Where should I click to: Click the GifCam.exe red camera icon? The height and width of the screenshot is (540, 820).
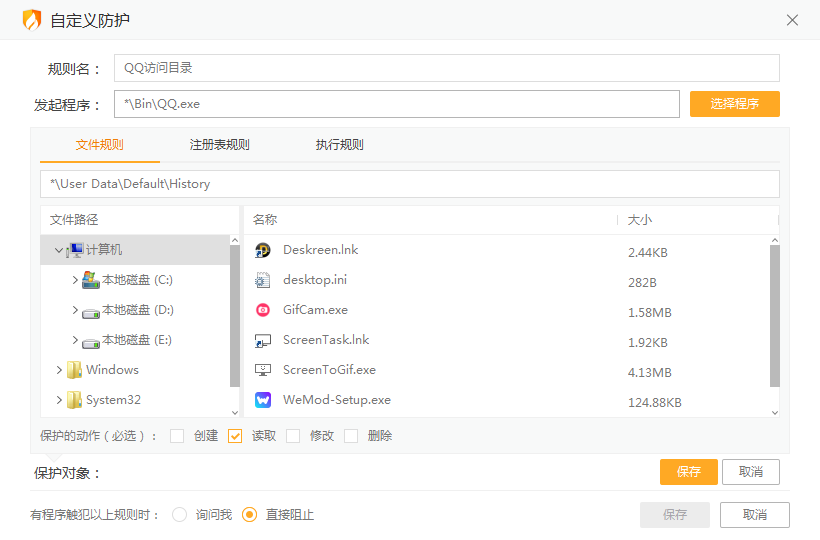point(263,310)
